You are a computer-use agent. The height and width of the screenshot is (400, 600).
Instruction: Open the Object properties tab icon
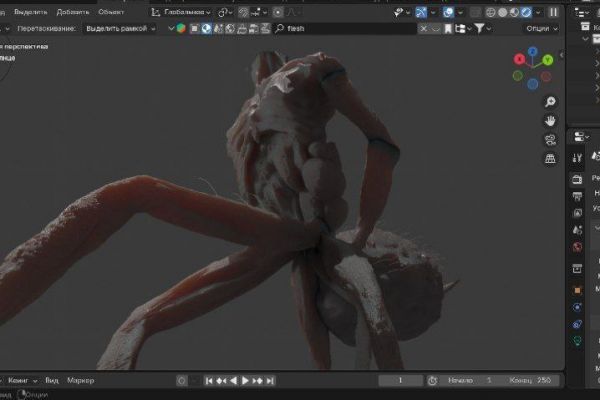tap(577, 289)
